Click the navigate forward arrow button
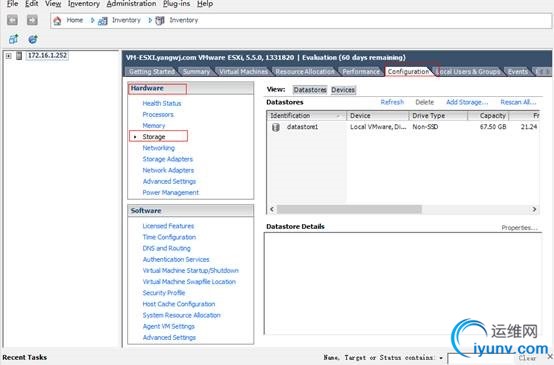Screen dimensions: 554x365 [32, 20]
